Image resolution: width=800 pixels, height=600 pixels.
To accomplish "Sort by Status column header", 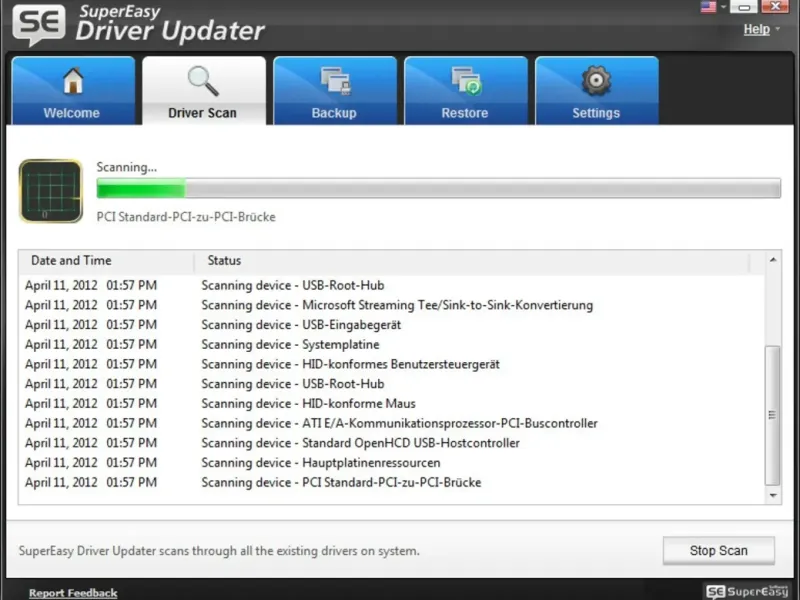I will (x=472, y=261).
